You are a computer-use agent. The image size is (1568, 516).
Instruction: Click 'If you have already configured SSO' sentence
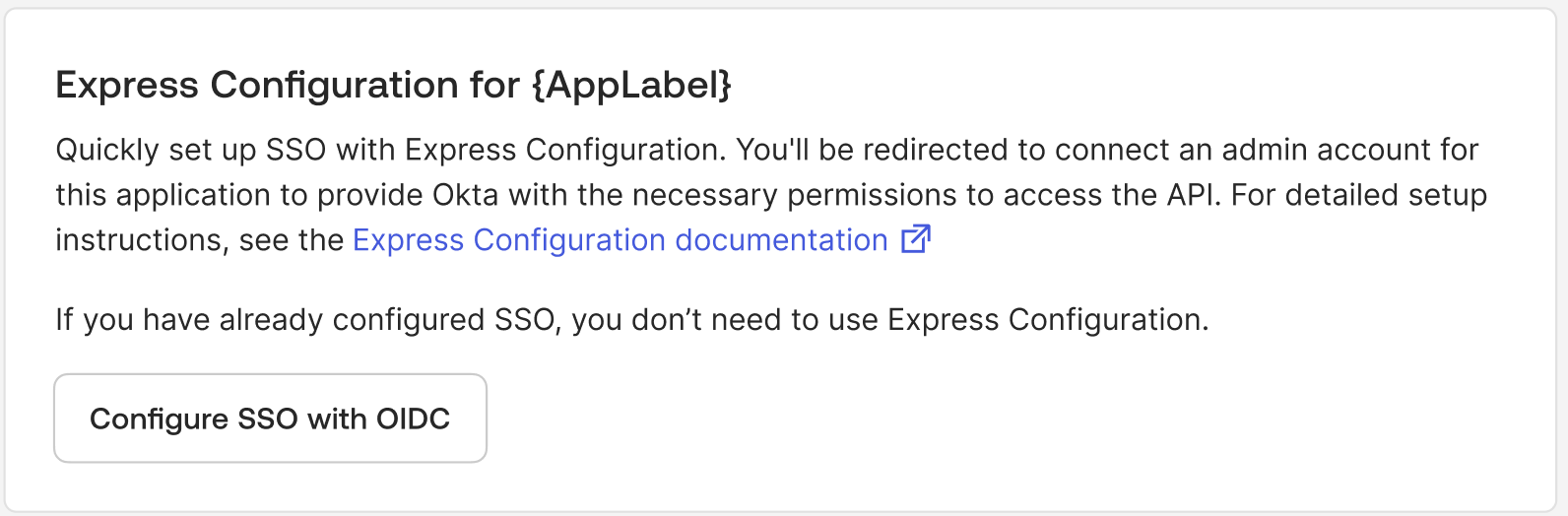305,320
